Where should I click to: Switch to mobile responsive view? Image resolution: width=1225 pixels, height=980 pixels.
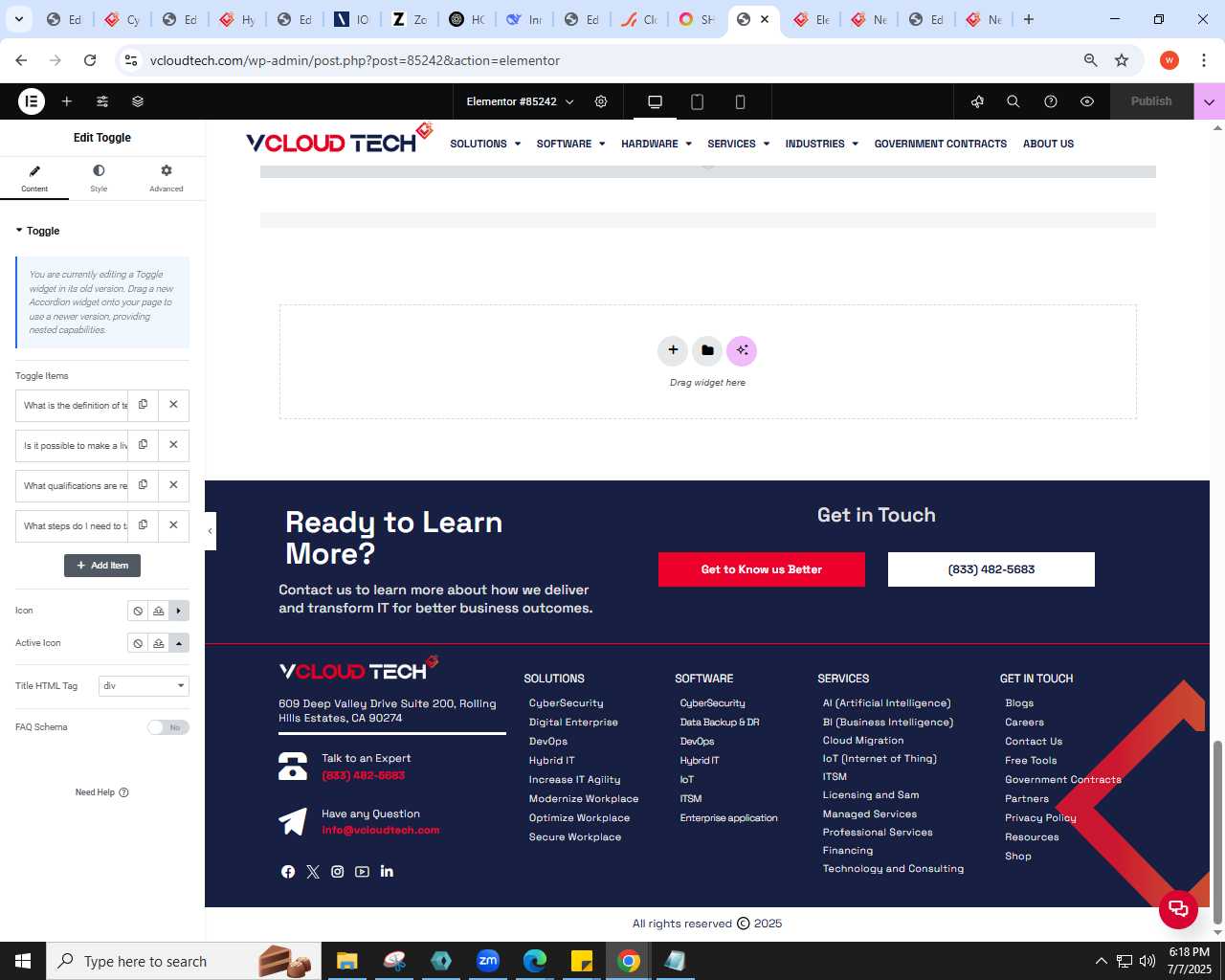click(740, 101)
